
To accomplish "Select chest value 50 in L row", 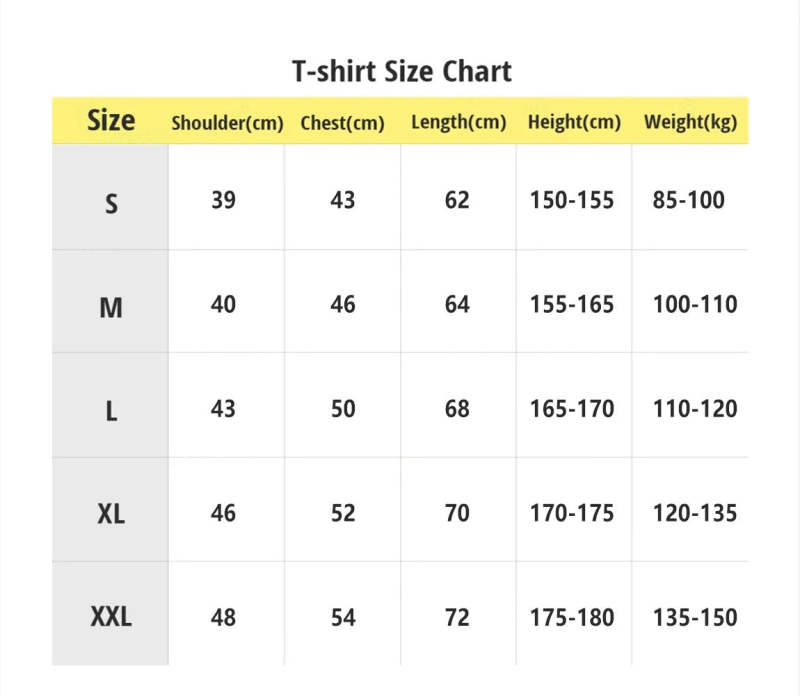I will coord(343,409).
